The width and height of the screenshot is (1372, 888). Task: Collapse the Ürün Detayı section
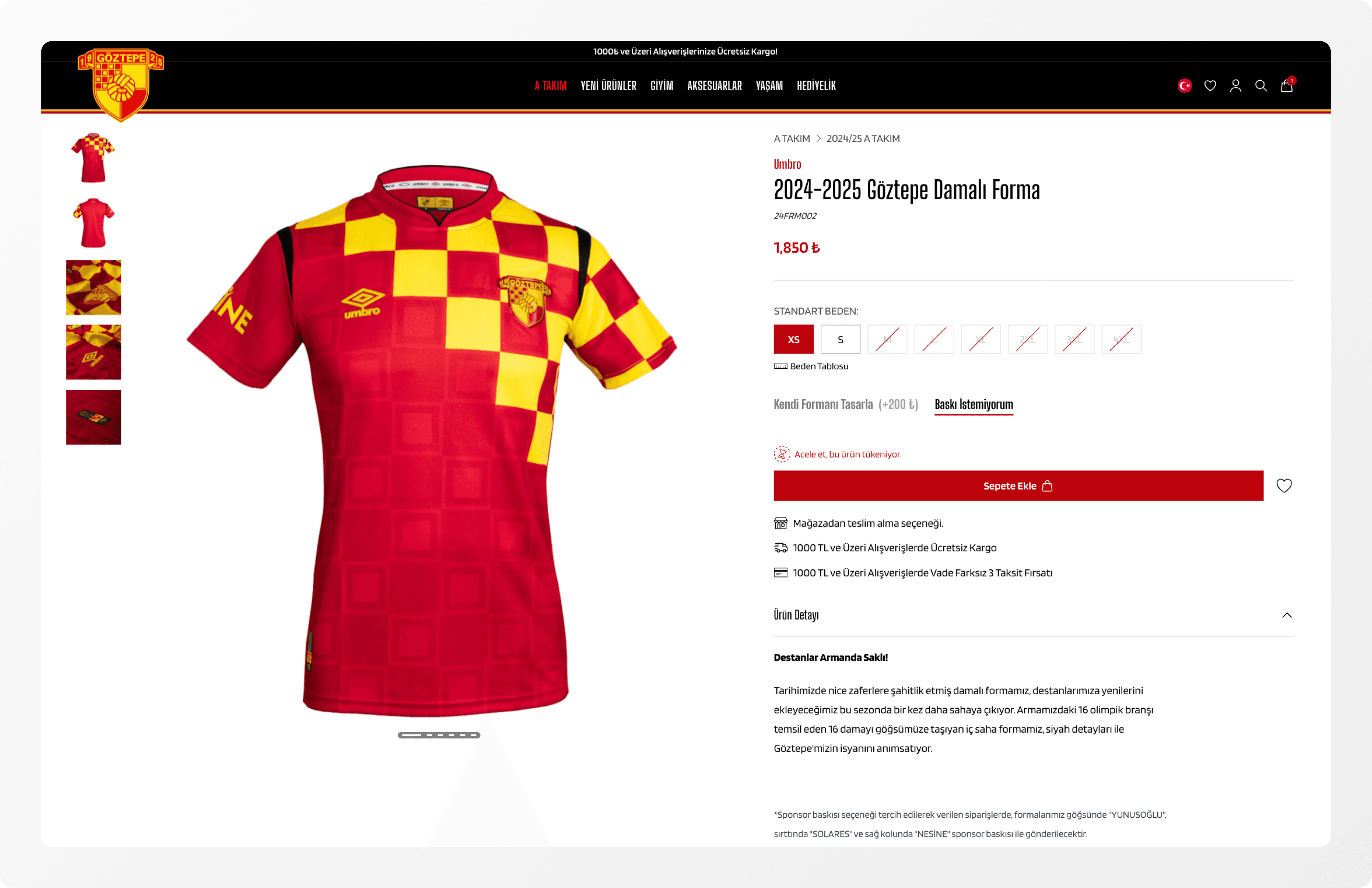(1287, 615)
